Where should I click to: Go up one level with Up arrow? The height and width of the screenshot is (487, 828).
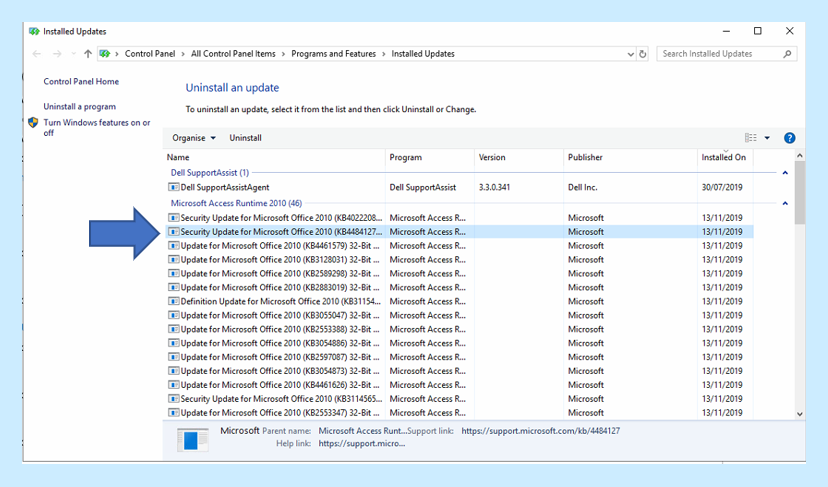pyautogui.click(x=88, y=53)
